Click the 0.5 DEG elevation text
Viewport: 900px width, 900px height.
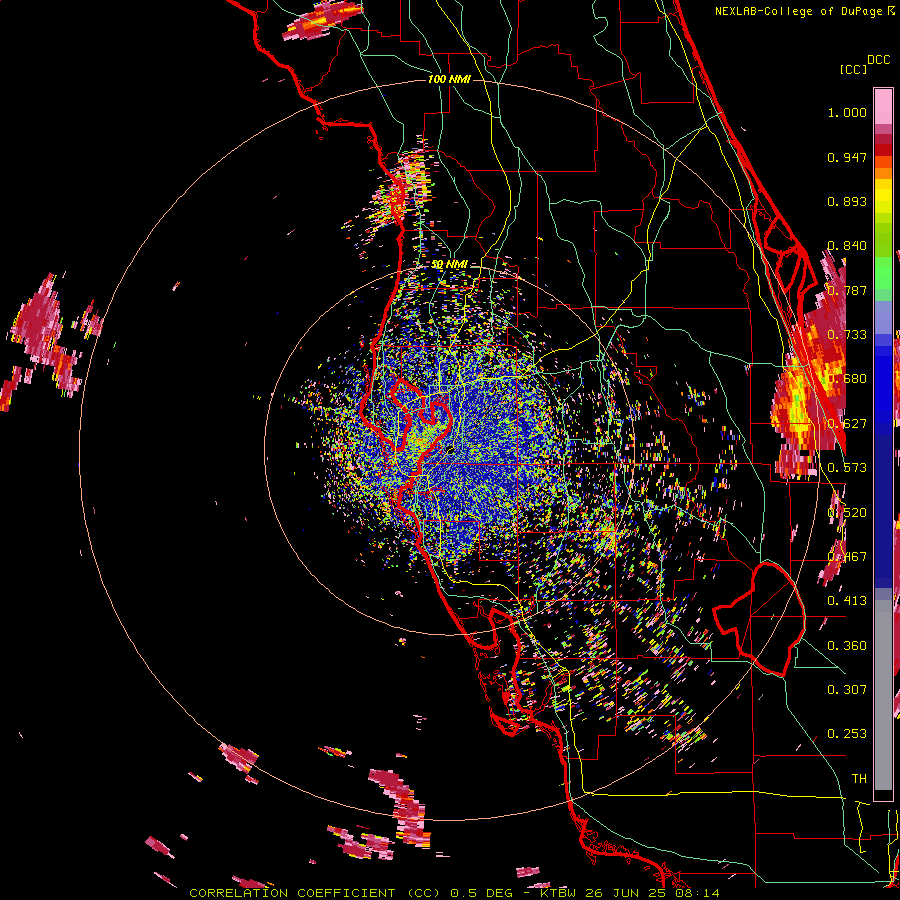[483, 893]
